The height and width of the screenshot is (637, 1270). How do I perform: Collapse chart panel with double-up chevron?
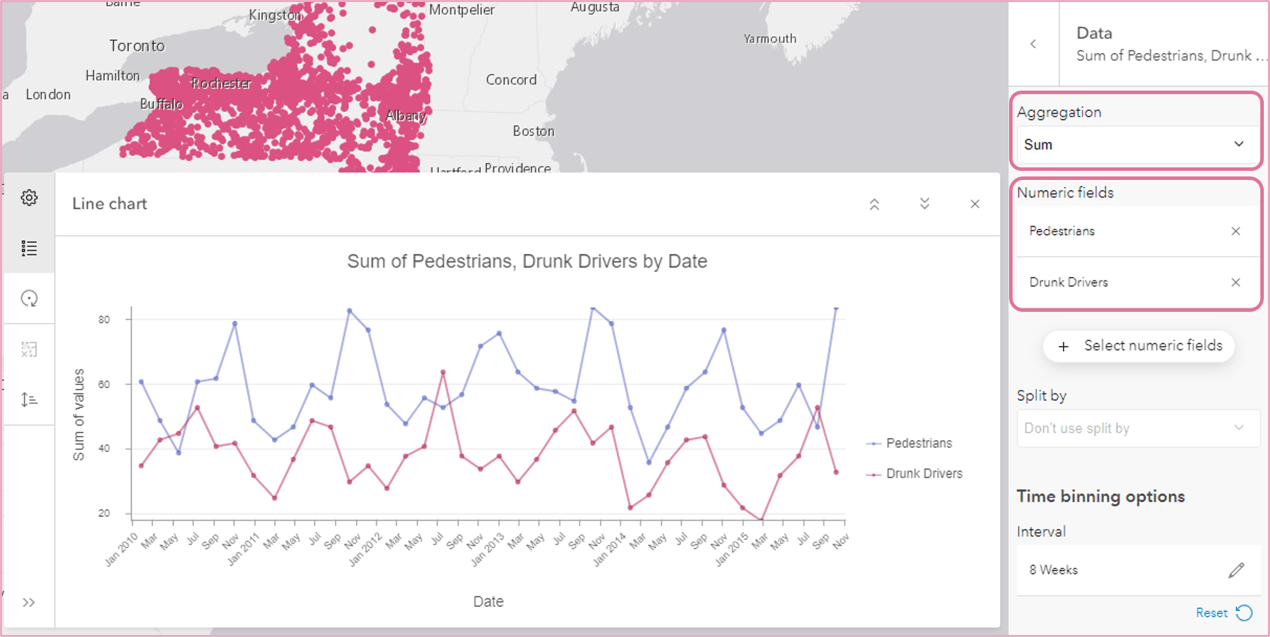point(874,204)
